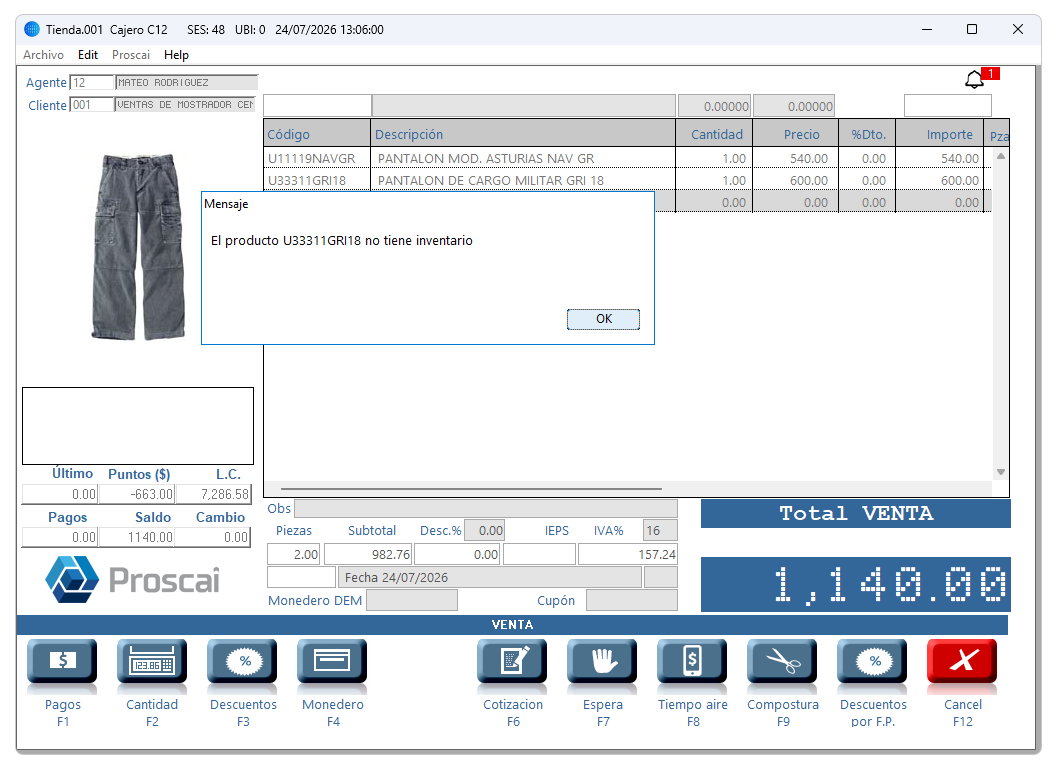Click the %Dto. column header
This screenshot has height=768, width=1058.
[x=867, y=134]
